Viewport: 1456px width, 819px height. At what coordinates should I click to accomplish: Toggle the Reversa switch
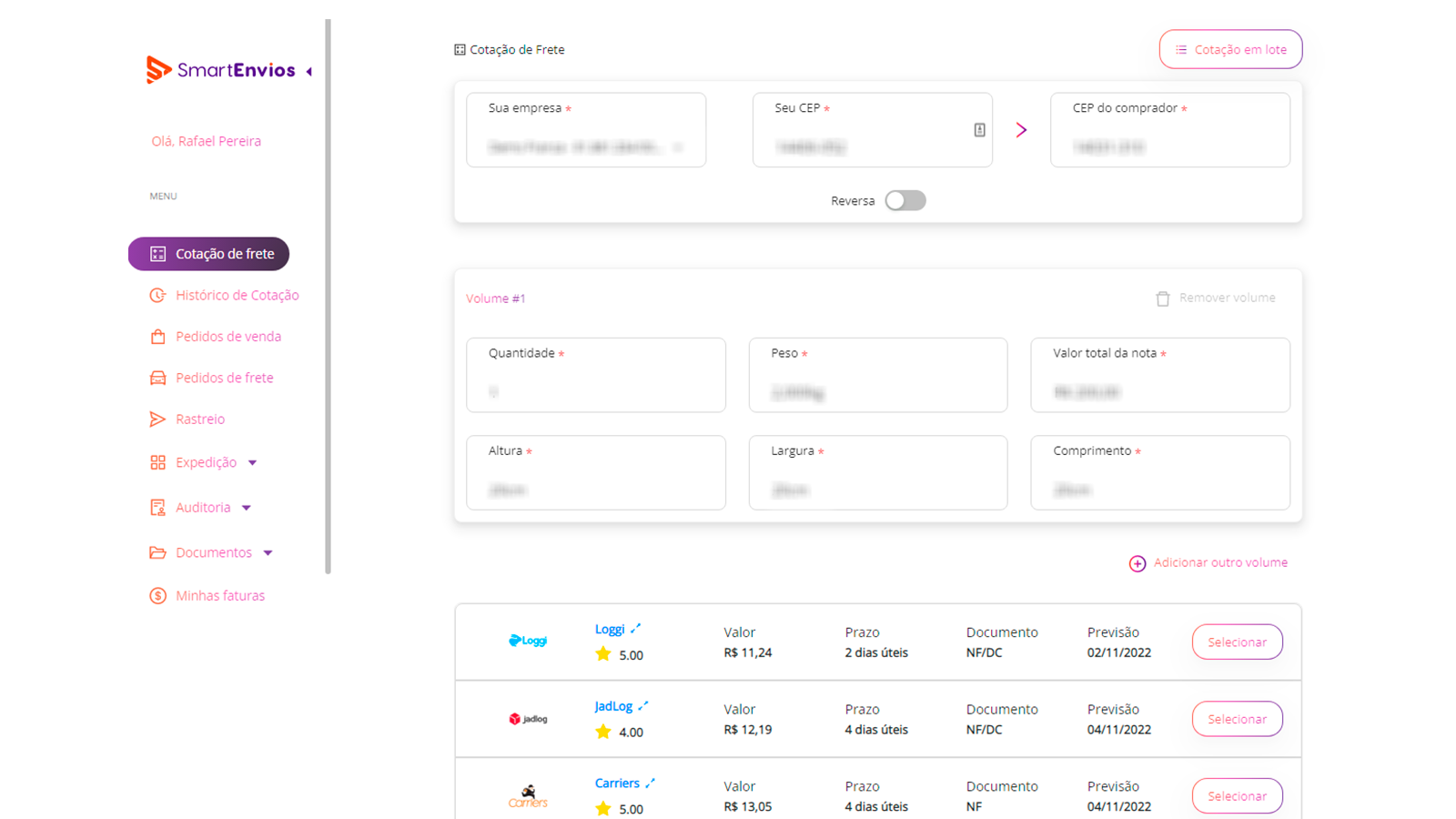coord(905,200)
